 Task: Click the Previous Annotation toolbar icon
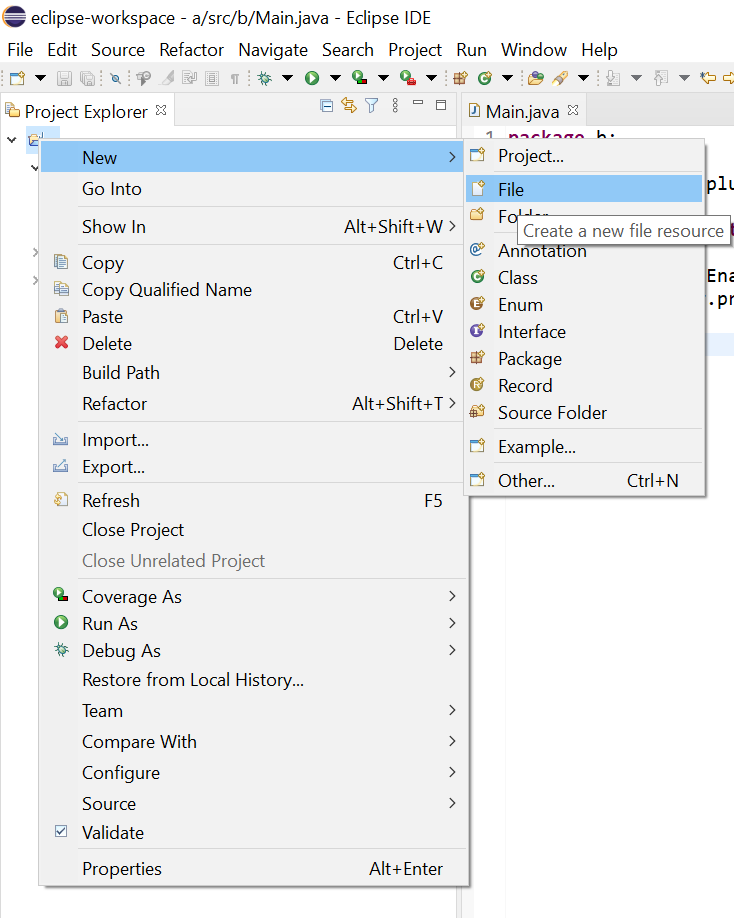click(x=661, y=78)
